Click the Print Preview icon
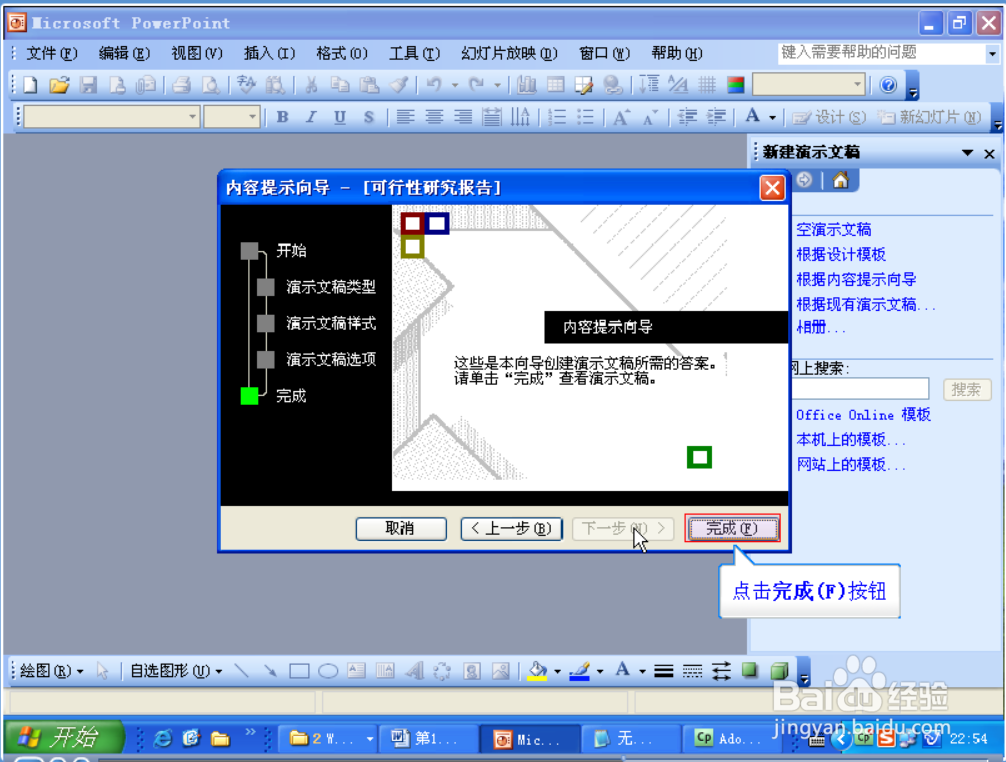 (x=210, y=85)
